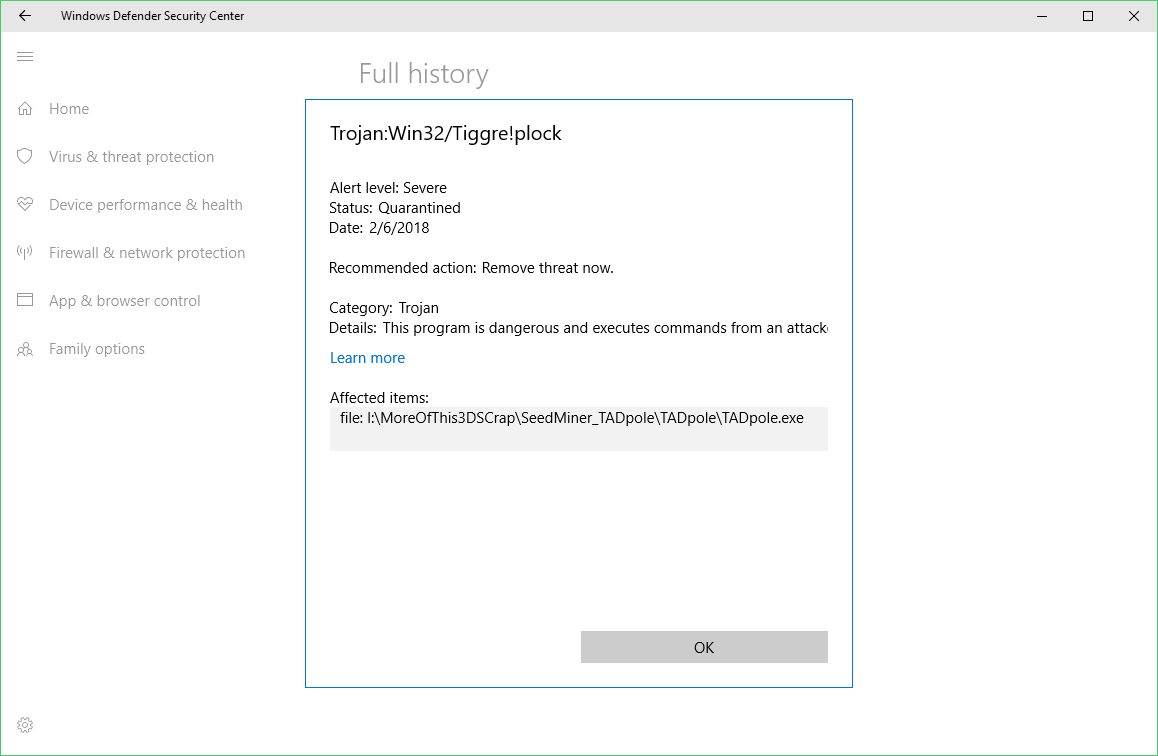The height and width of the screenshot is (756, 1158).
Task: Click the Trojan:Win32/Tiggre!plock threat title
Action: (x=446, y=133)
